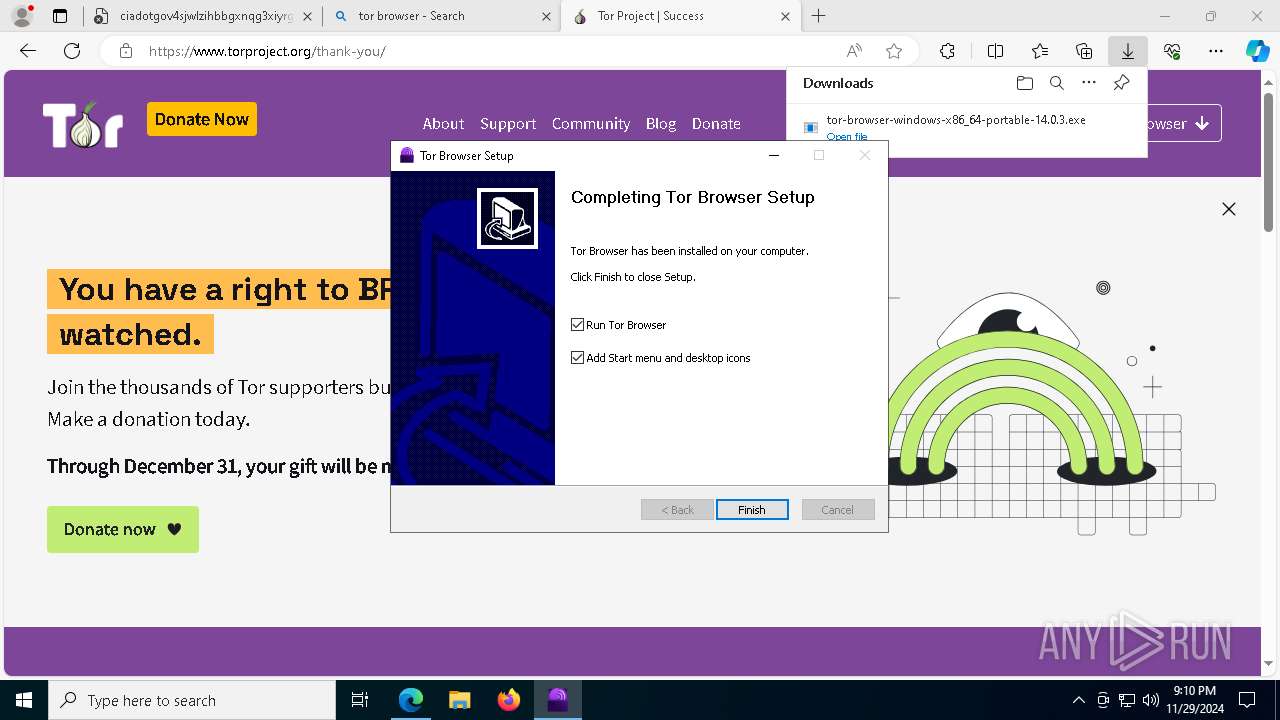Click the green Donate now heart button
1280x720 pixels.
point(123,529)
